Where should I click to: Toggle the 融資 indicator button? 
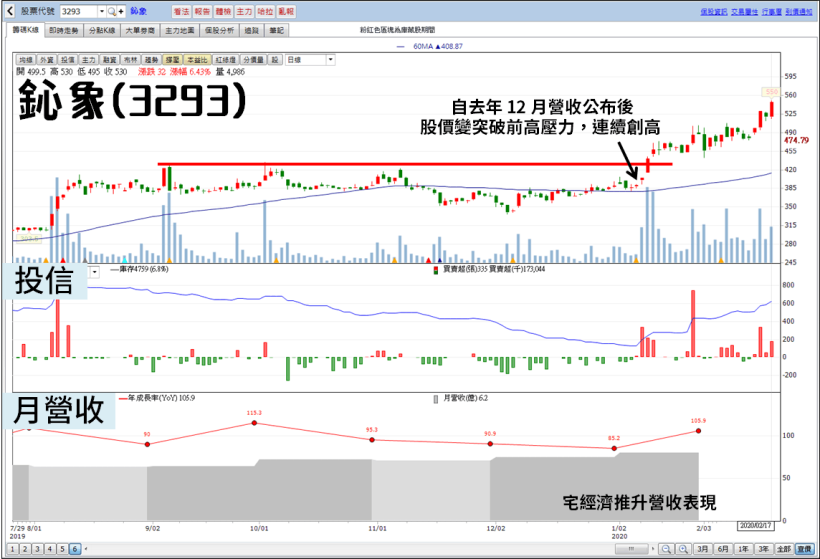pyautogui.click(x=109, y=60)
